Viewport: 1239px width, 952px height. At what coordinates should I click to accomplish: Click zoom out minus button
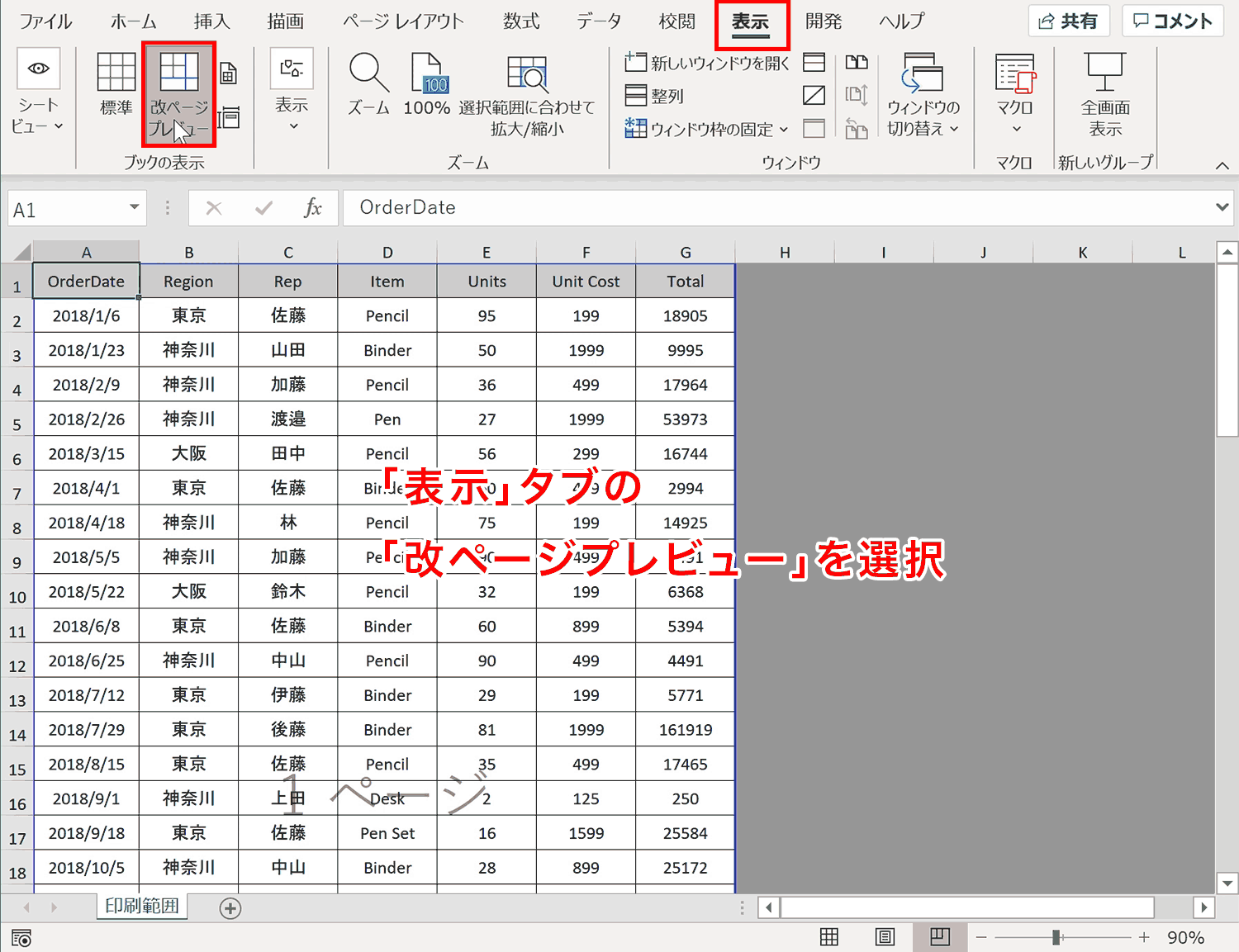pos(981,937)
